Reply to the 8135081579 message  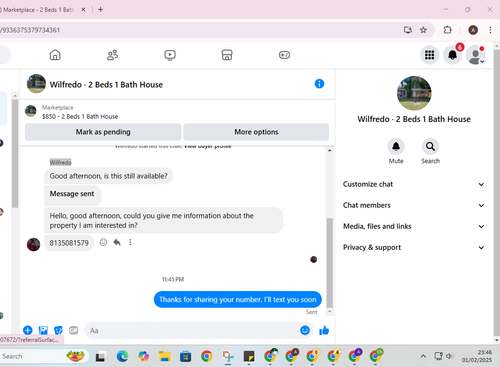pyautogui.click(x=117, y=242)
